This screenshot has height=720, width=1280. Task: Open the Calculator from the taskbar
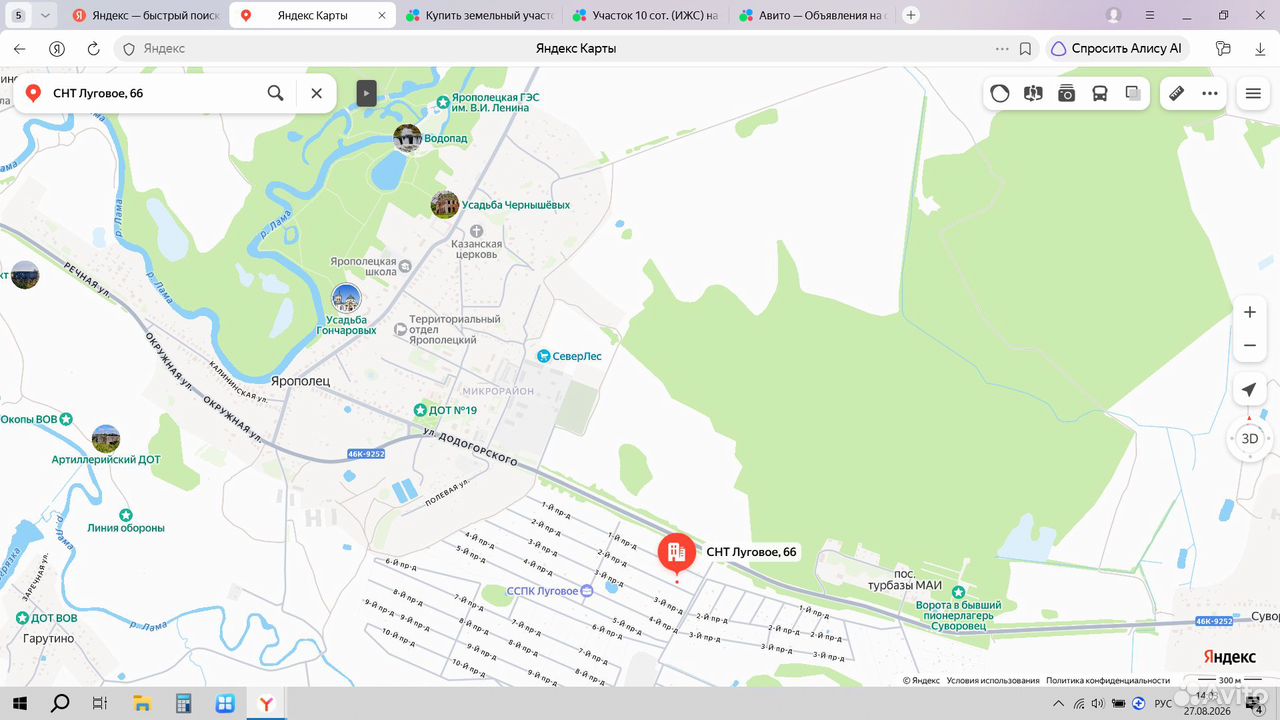(x=183, y=703)
